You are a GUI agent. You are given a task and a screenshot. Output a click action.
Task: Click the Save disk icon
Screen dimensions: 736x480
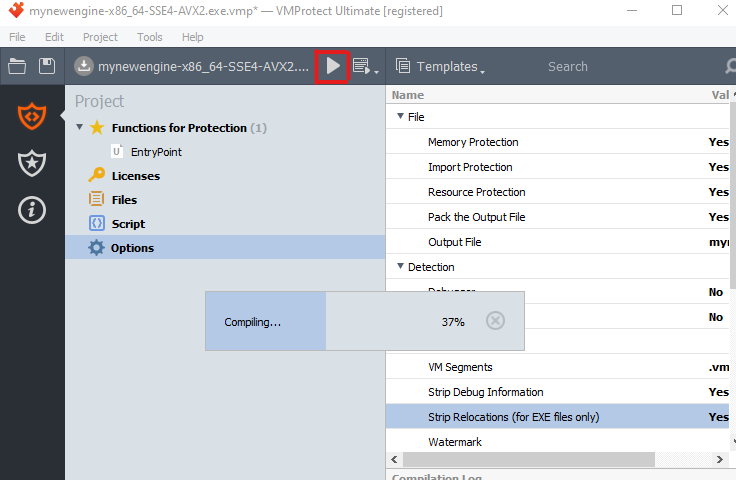(46, 67)
